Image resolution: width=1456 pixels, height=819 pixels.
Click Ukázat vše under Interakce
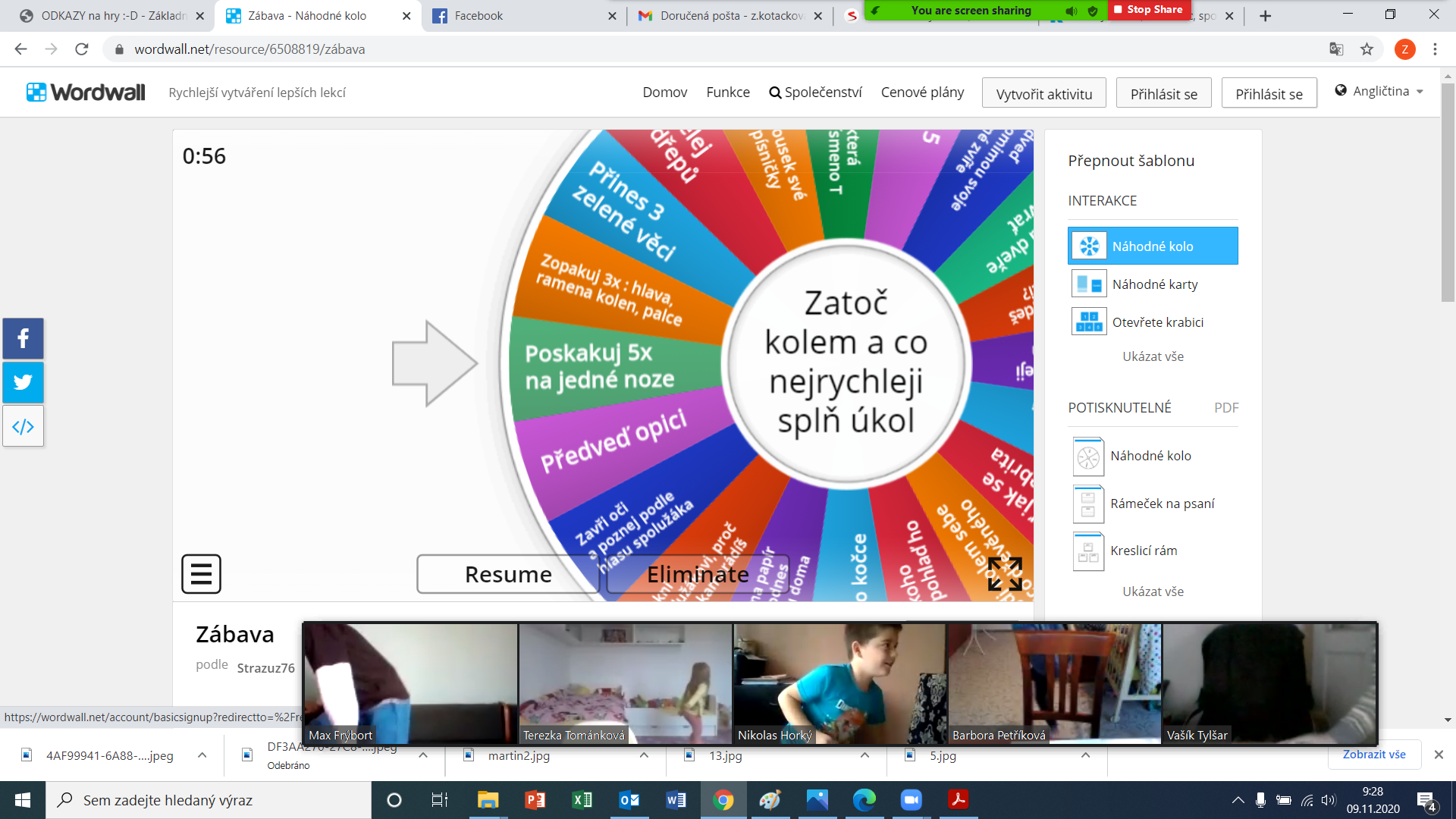click(x=1153, y=356)
